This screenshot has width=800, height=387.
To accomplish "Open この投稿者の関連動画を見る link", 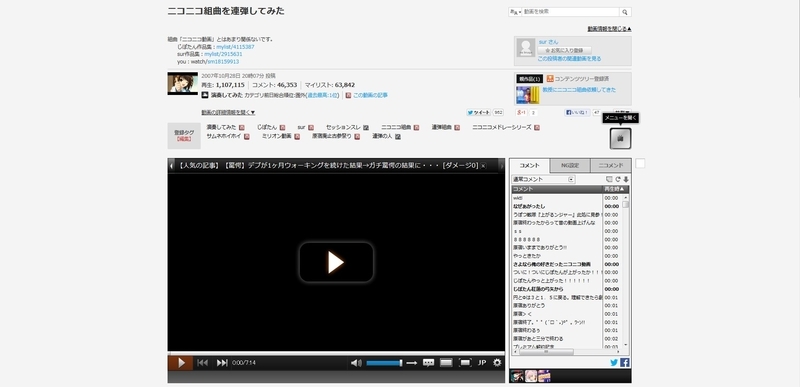I will pyautogui.click(x=569, y=59).
